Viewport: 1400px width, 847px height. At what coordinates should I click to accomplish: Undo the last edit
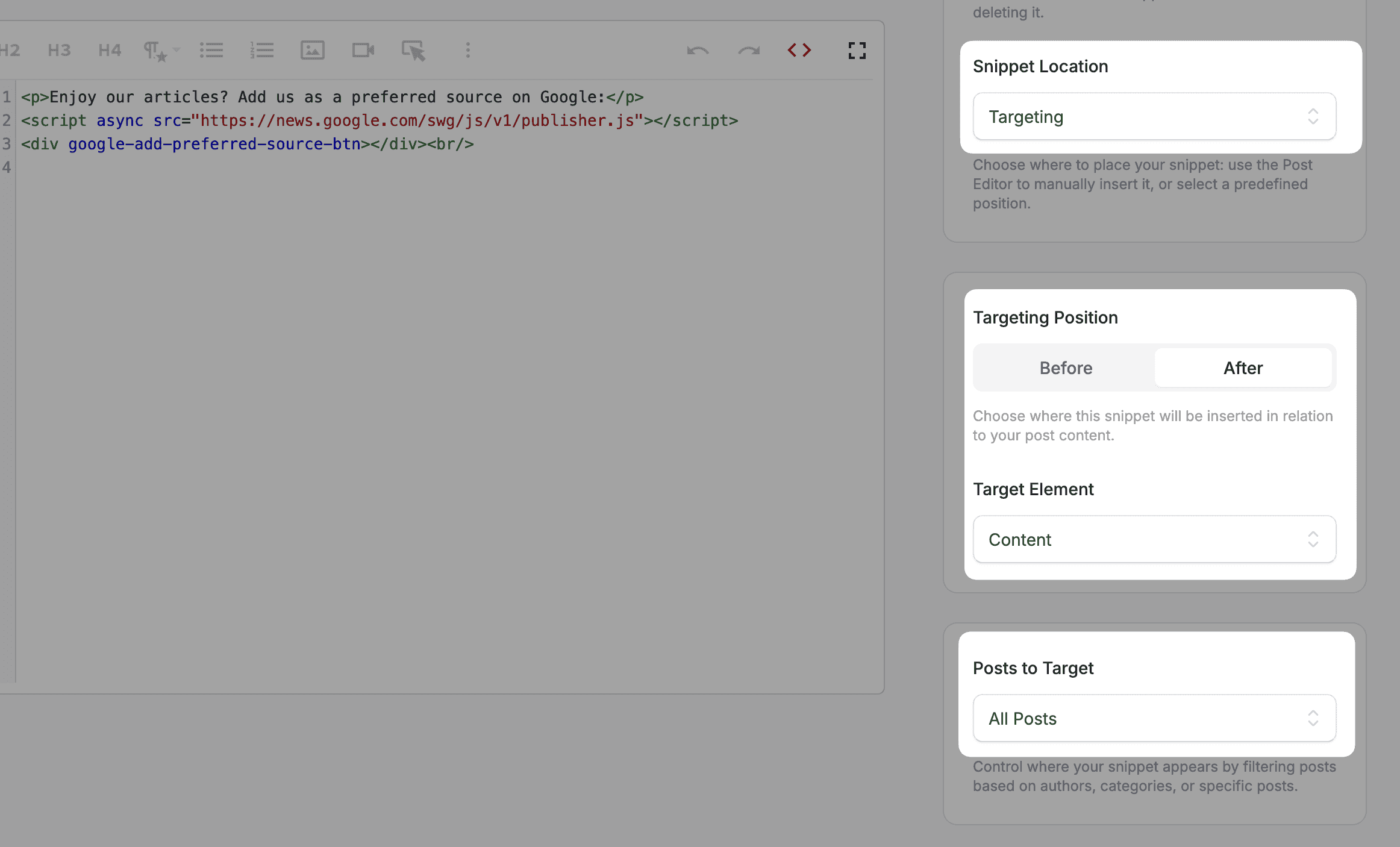pos(698,51)
